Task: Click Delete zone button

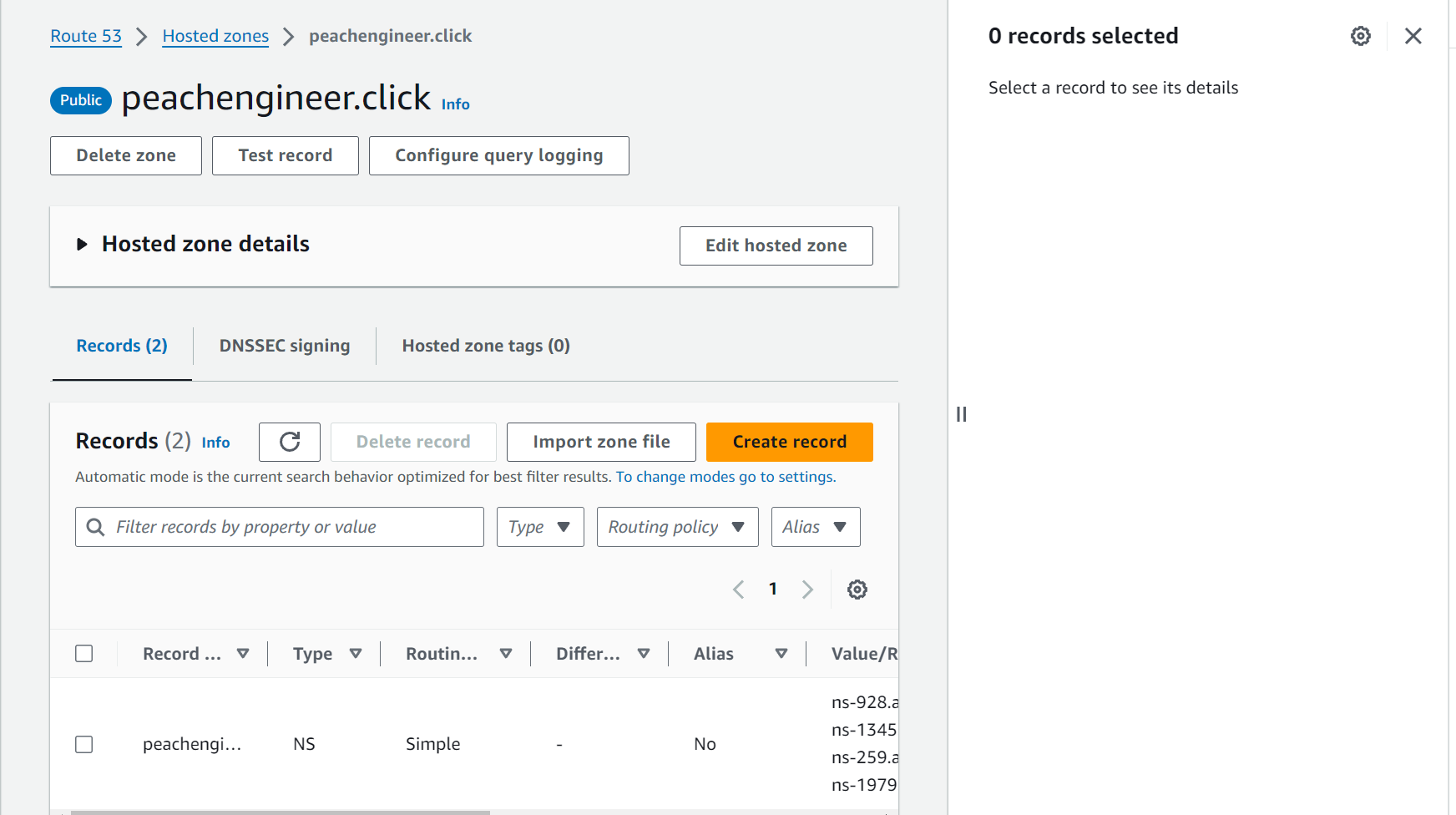Action: (126, 155)
